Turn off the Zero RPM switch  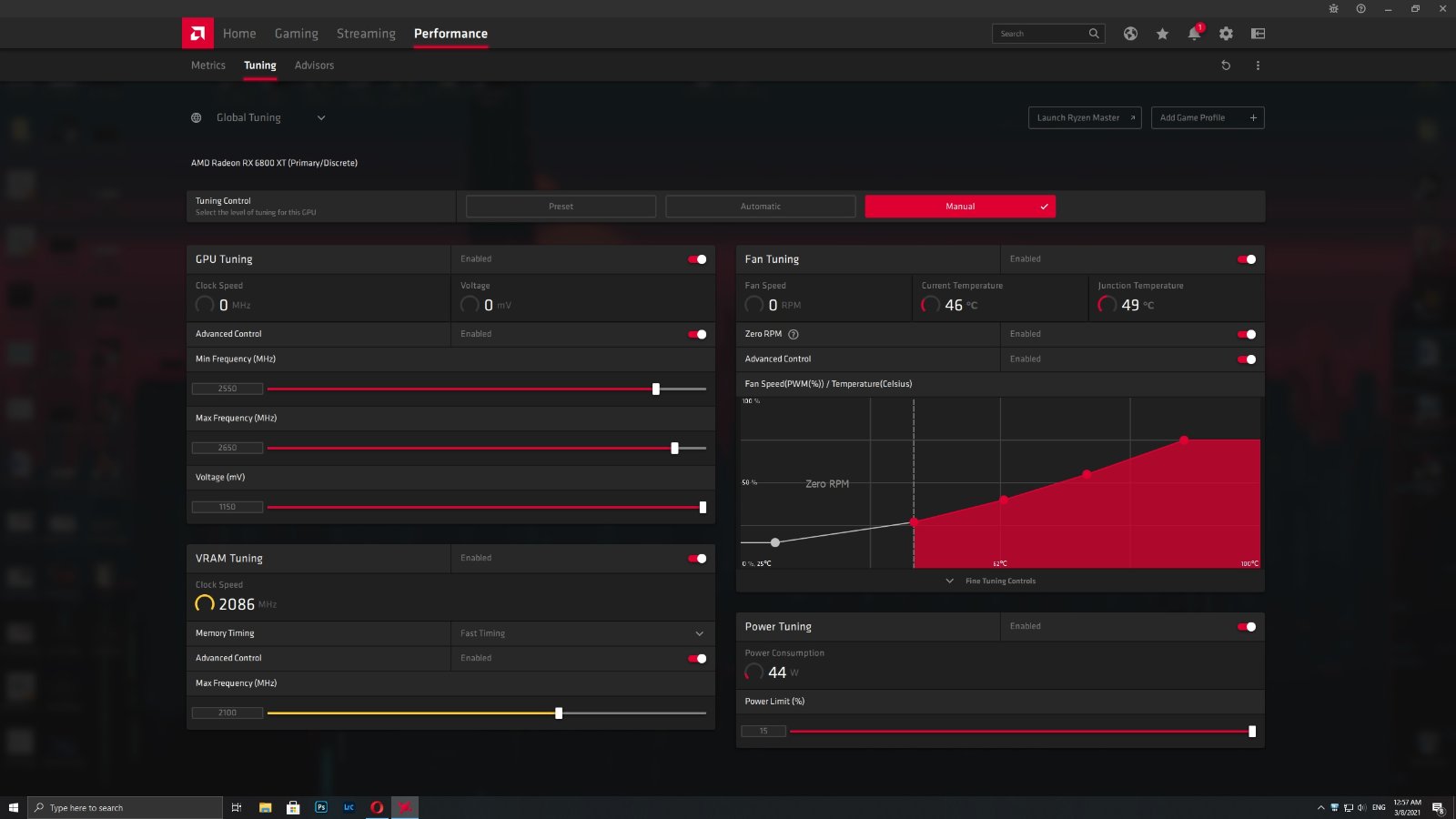pyautogui.click(x=1247, y=334)
